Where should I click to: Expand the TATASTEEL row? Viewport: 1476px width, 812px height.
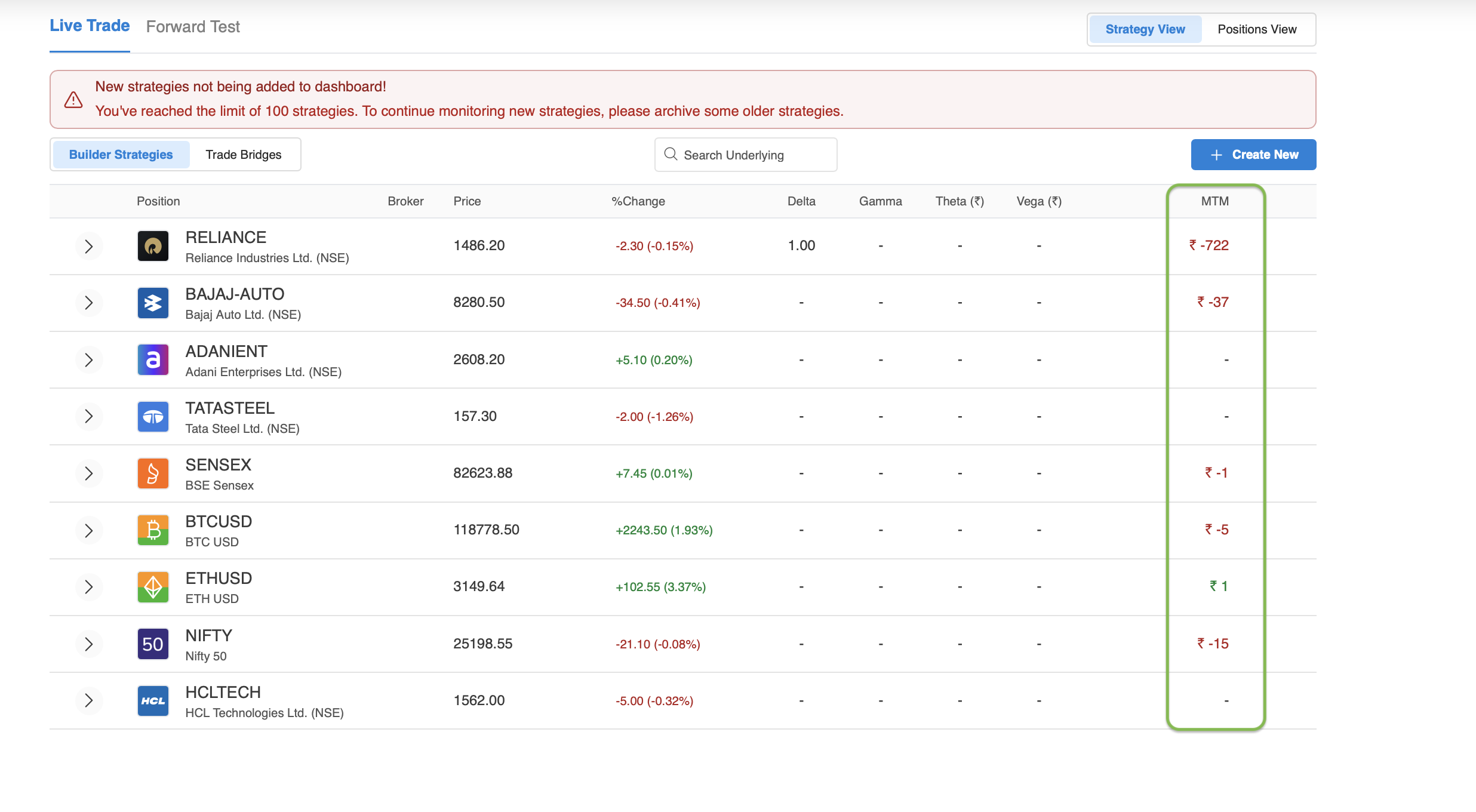click(89, 416)
